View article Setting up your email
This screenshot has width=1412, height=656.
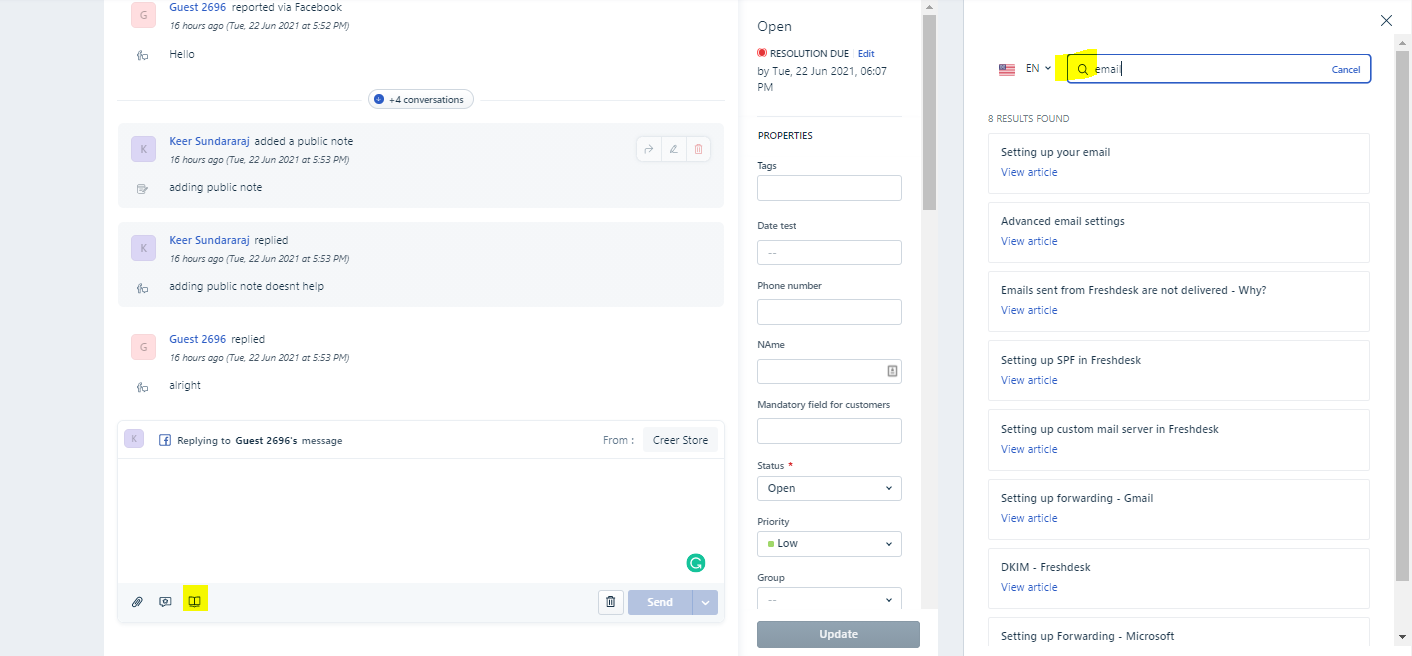pyautogui.click(x=1029, y=172)
